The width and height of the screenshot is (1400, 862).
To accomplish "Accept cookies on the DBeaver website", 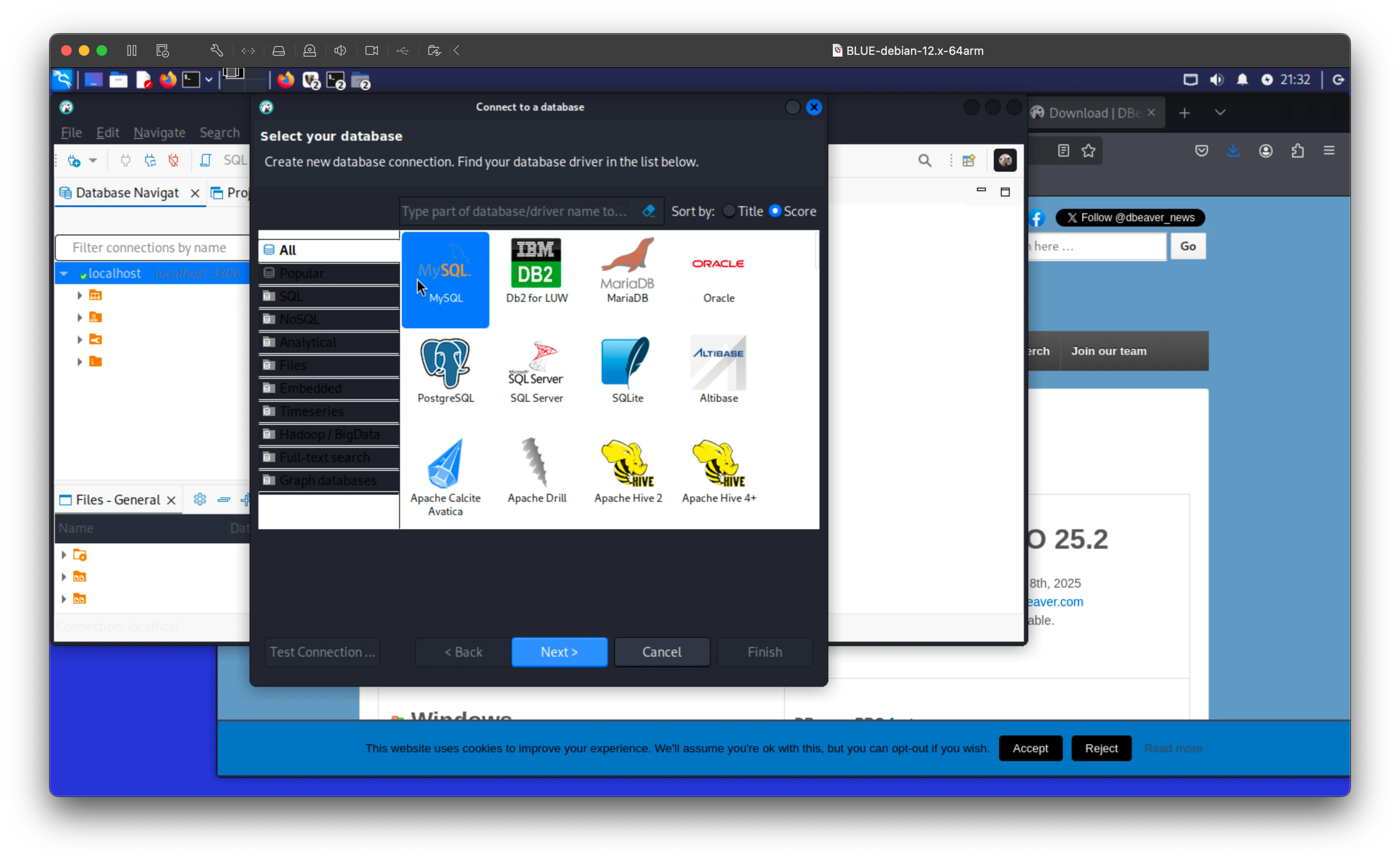I will [1030, 748].
